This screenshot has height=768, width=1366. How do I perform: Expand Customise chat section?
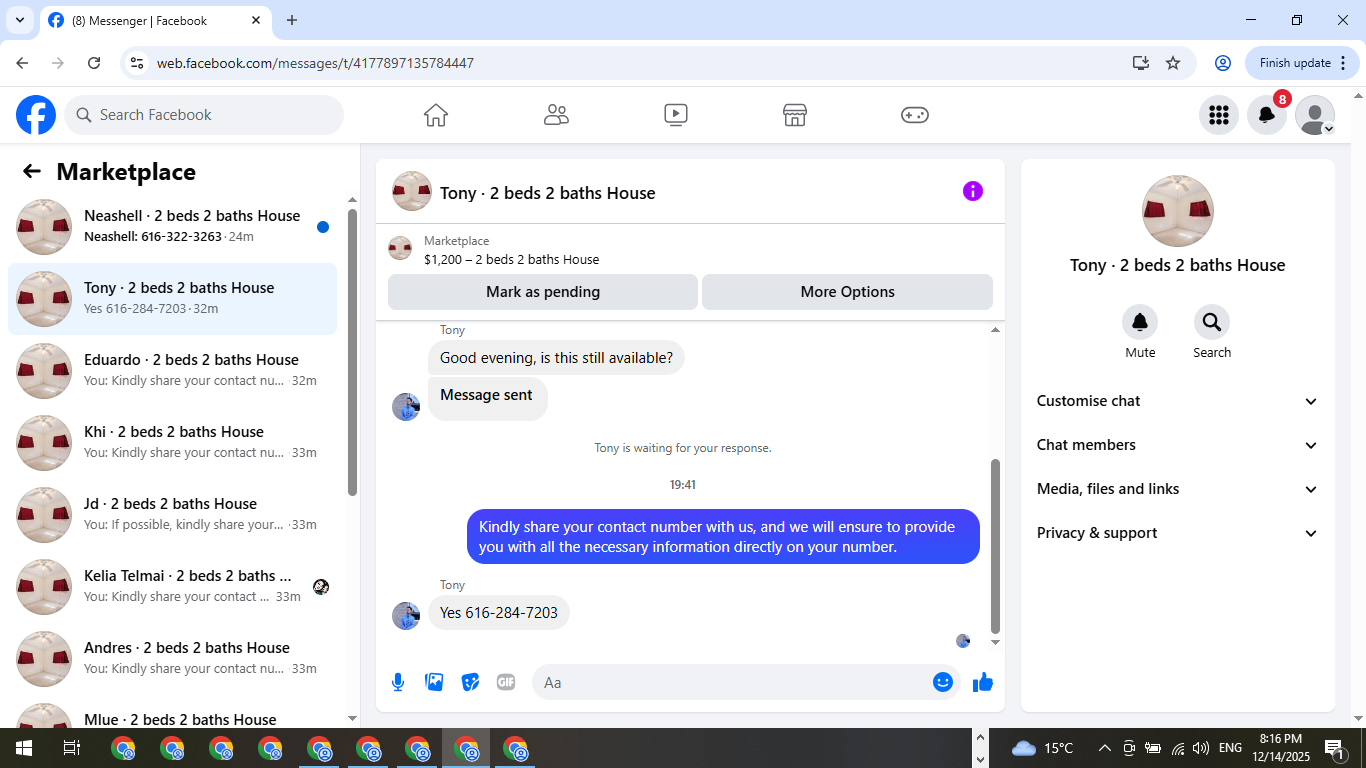click(1178, 401)
